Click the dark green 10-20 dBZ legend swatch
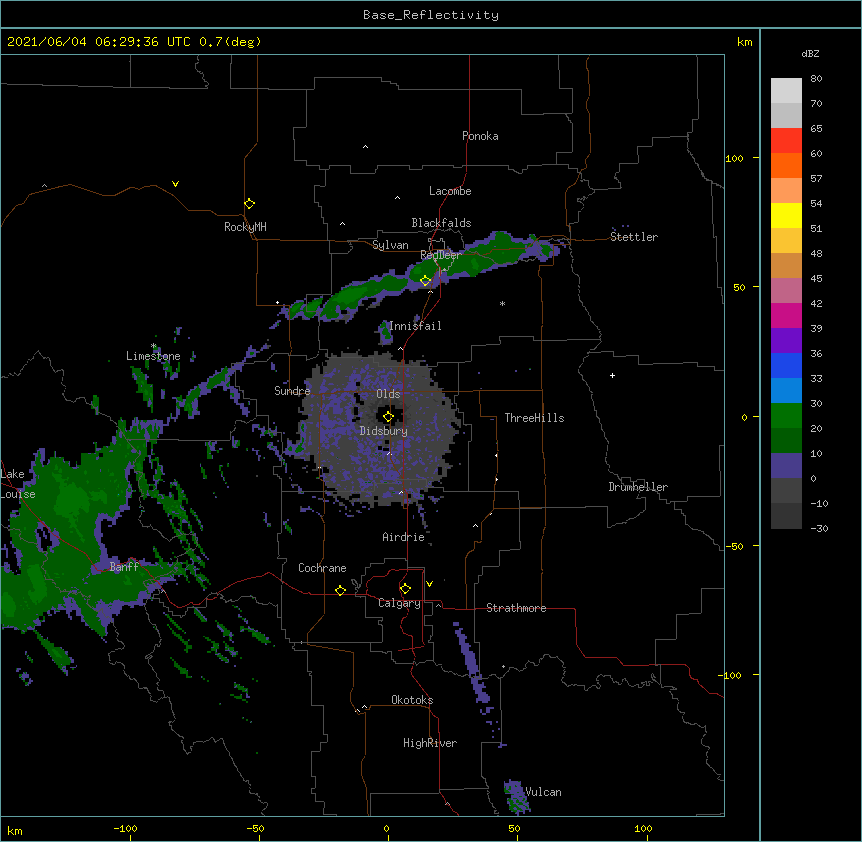Image resolution: width=862 pixels, height=842 pixels. pos(786,441)
